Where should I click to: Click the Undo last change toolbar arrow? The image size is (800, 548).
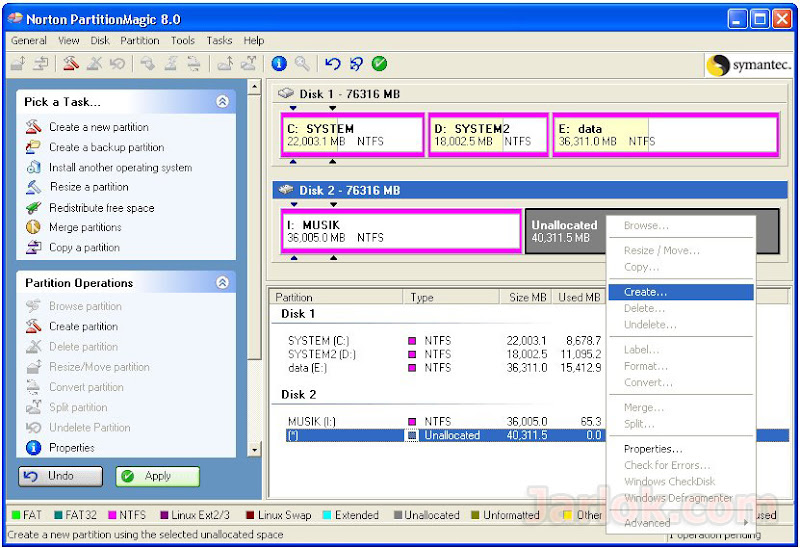click(333, 64)
